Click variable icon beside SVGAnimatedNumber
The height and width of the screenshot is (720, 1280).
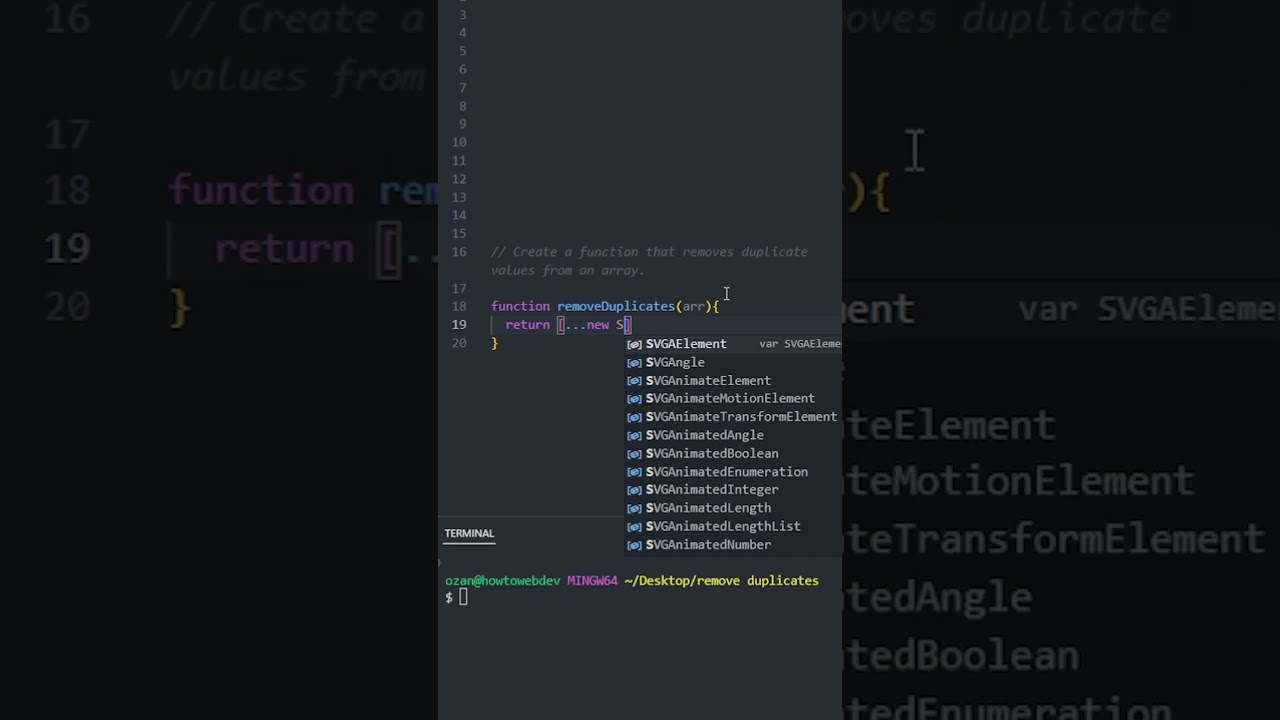pyautogui.click(x=634, y=545)
